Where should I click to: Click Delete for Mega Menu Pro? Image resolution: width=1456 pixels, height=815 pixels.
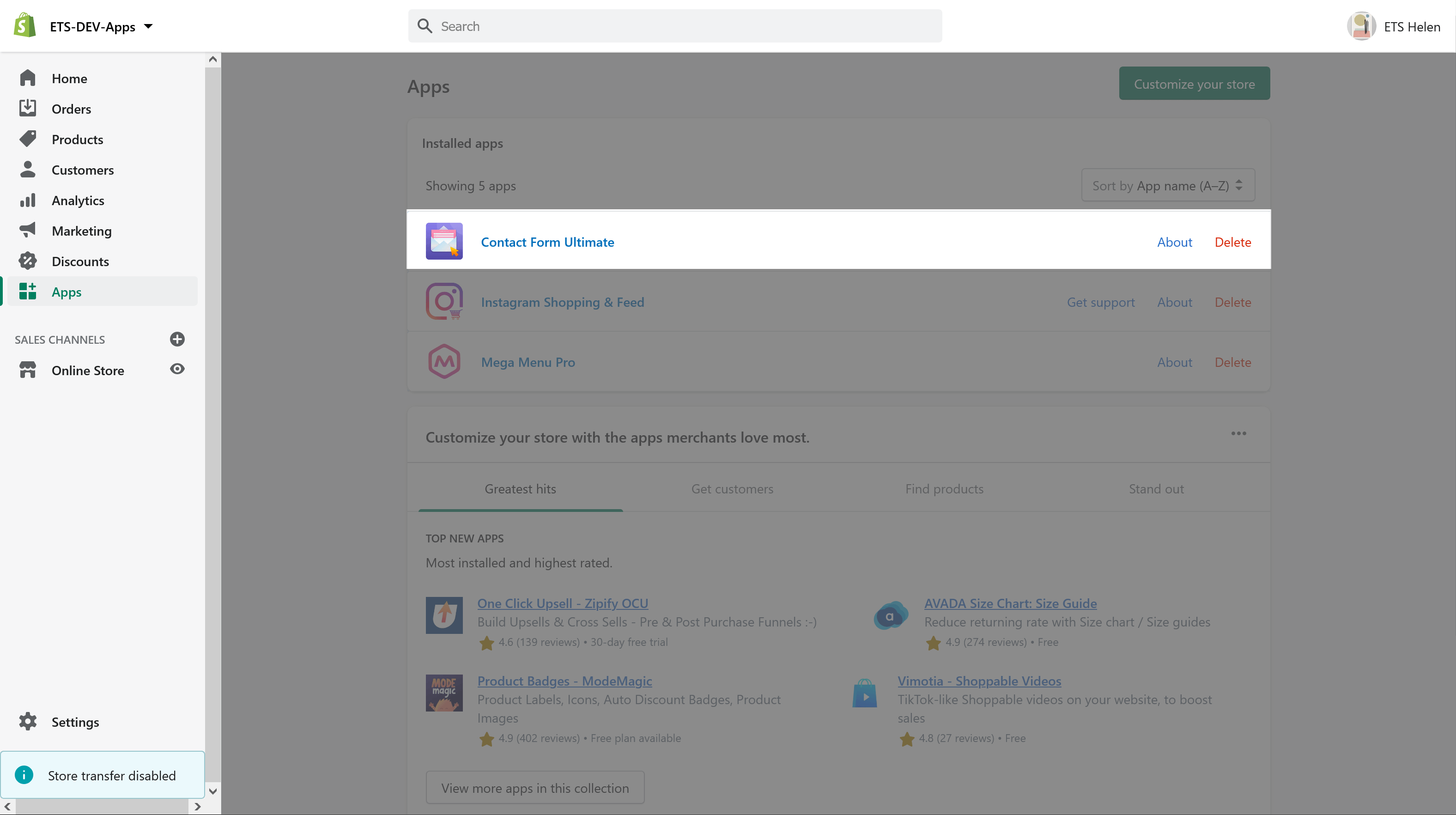(1233, 362)
